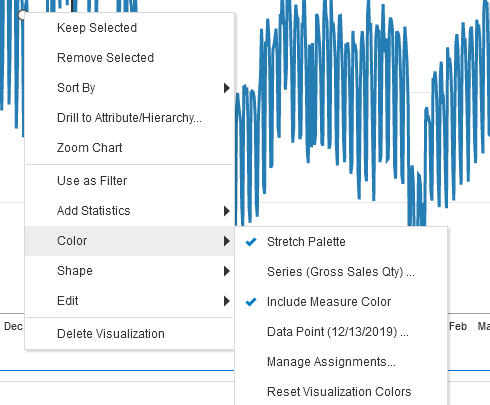Choose Keep Selected from context menu
The image size is (490, 405).
coord(130,28)
